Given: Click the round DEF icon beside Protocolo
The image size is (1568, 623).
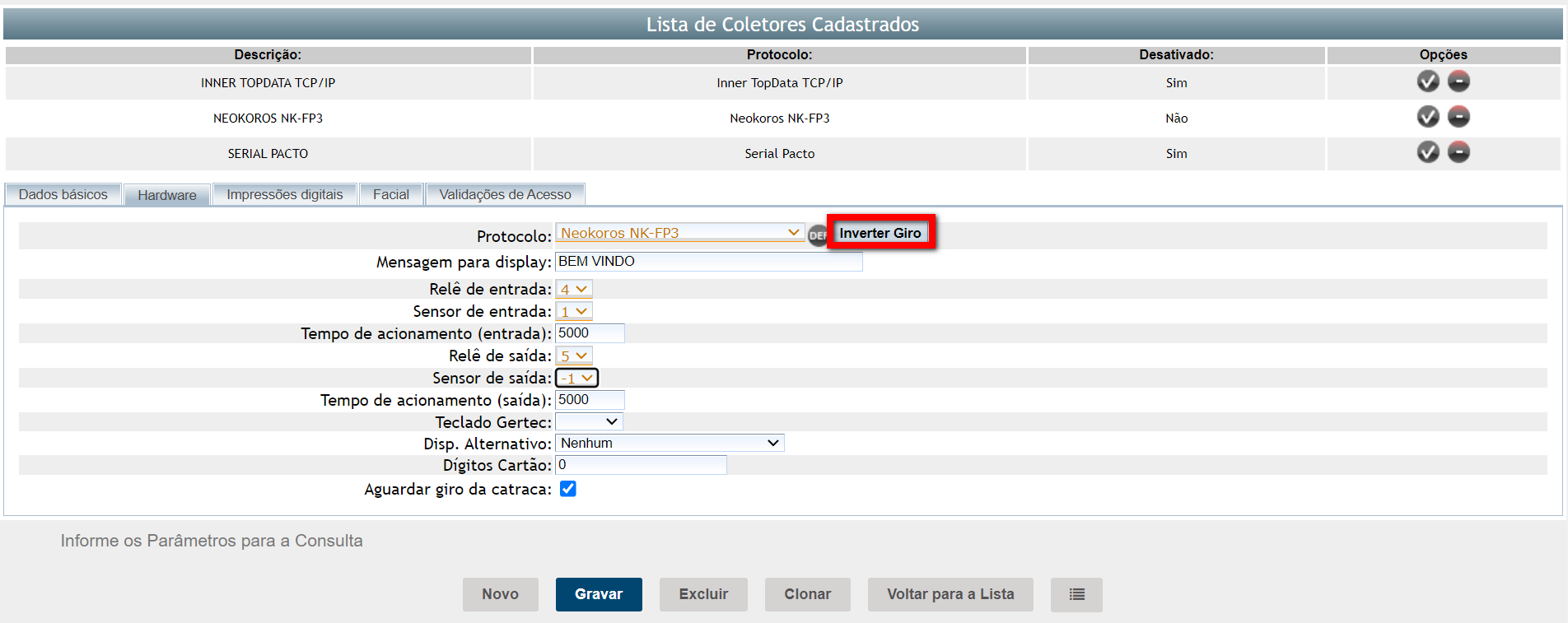Looking at the screenshot, I should click(x=816, y=235).
